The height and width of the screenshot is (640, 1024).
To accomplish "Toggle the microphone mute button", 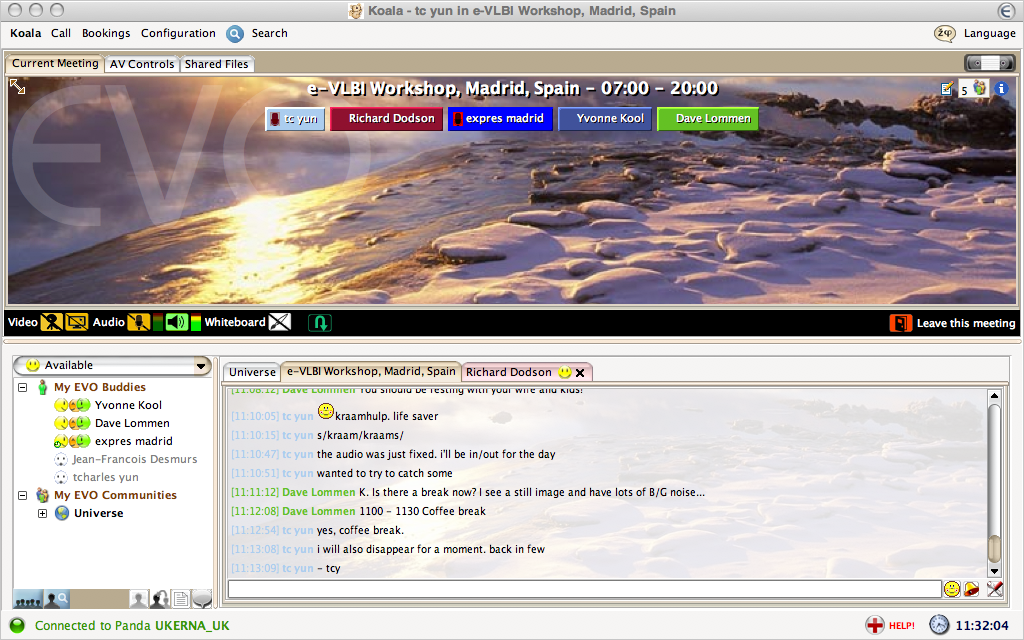I will point(139,322).
